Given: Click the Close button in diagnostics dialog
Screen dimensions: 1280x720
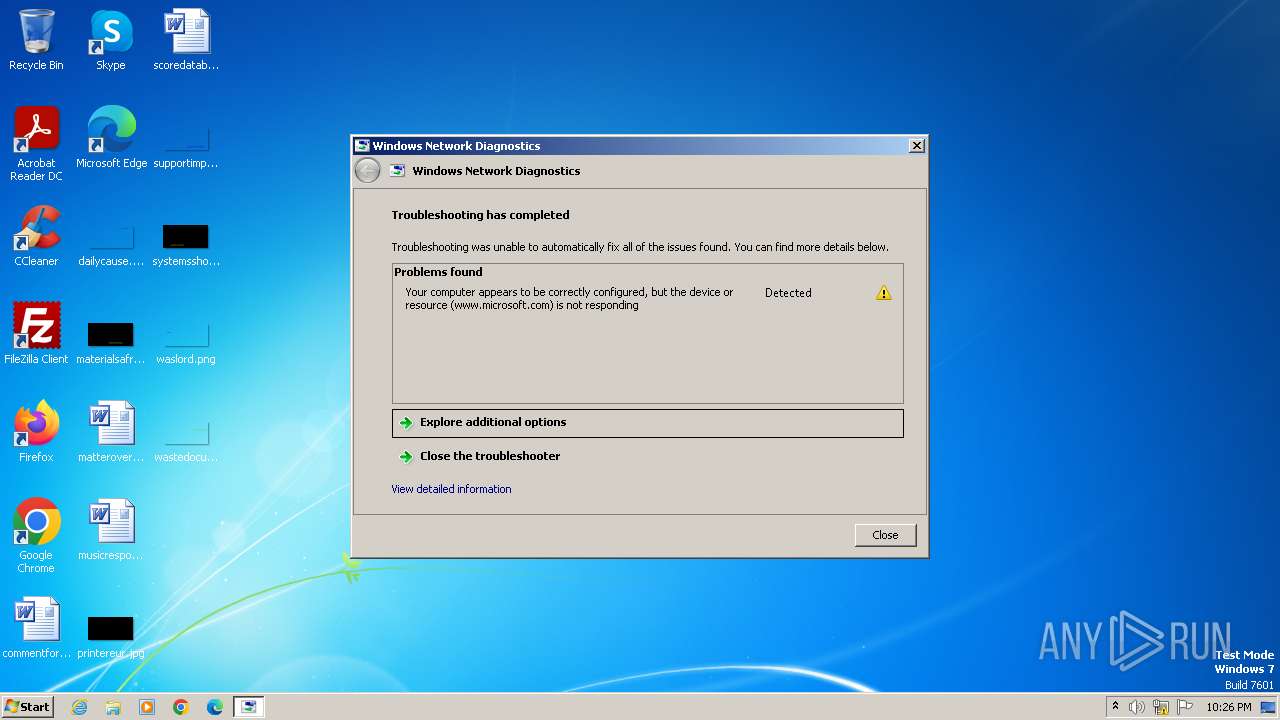Looking at the screenshot, I should point(885,535).
